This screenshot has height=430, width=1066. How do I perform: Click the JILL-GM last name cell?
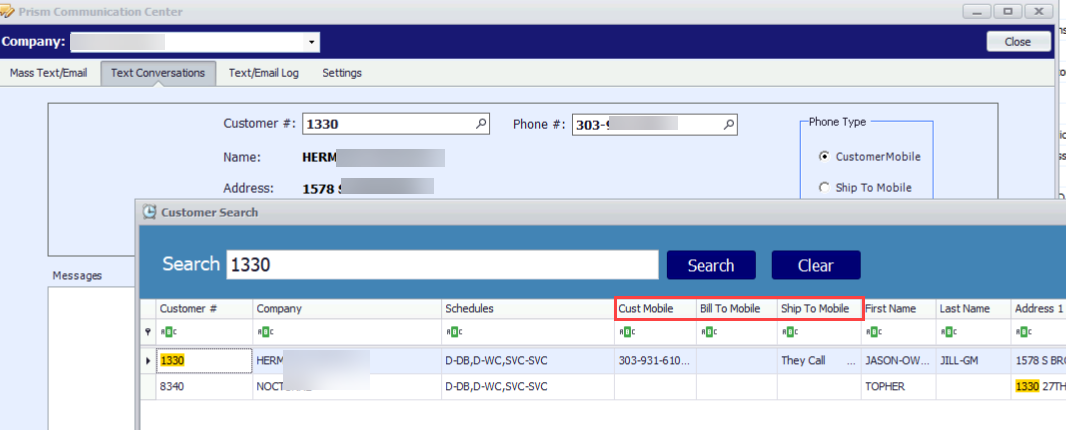(x=973, y=361)
